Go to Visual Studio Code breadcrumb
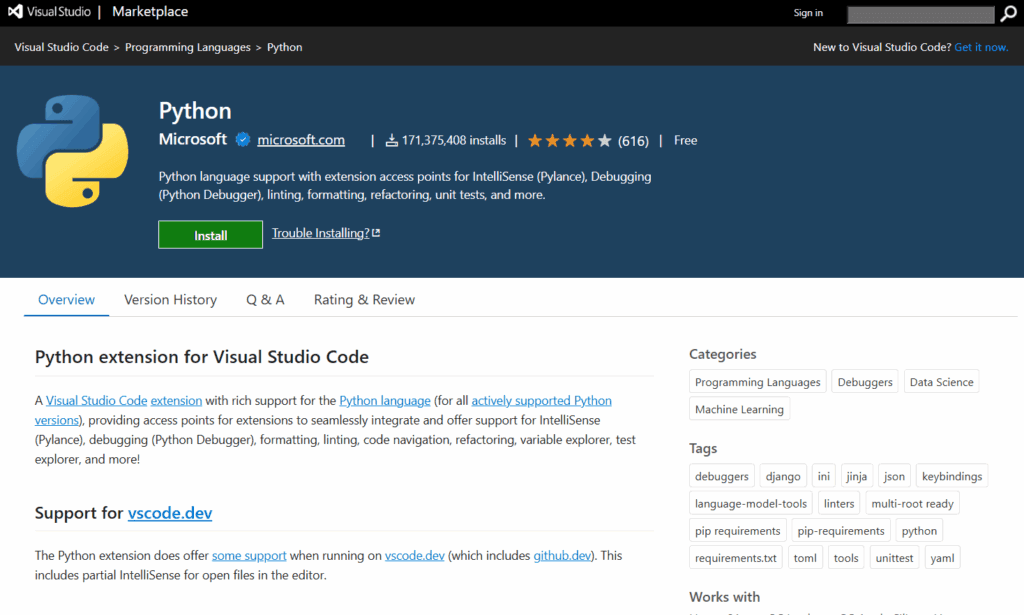This screenshot has height=615, width=1024. [61, 47]
